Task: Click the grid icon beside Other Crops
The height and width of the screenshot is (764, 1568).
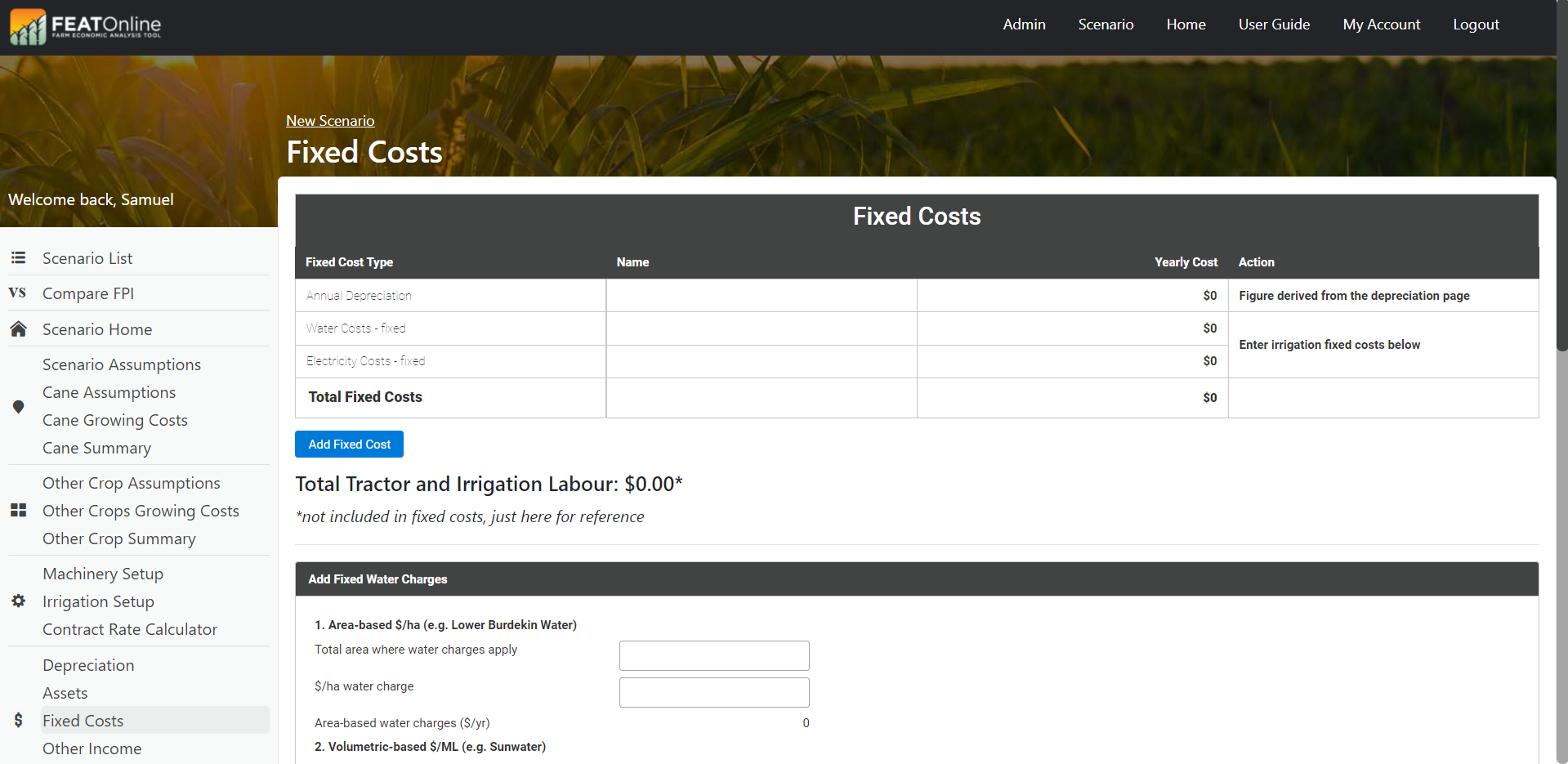Action: coord(18,511)
